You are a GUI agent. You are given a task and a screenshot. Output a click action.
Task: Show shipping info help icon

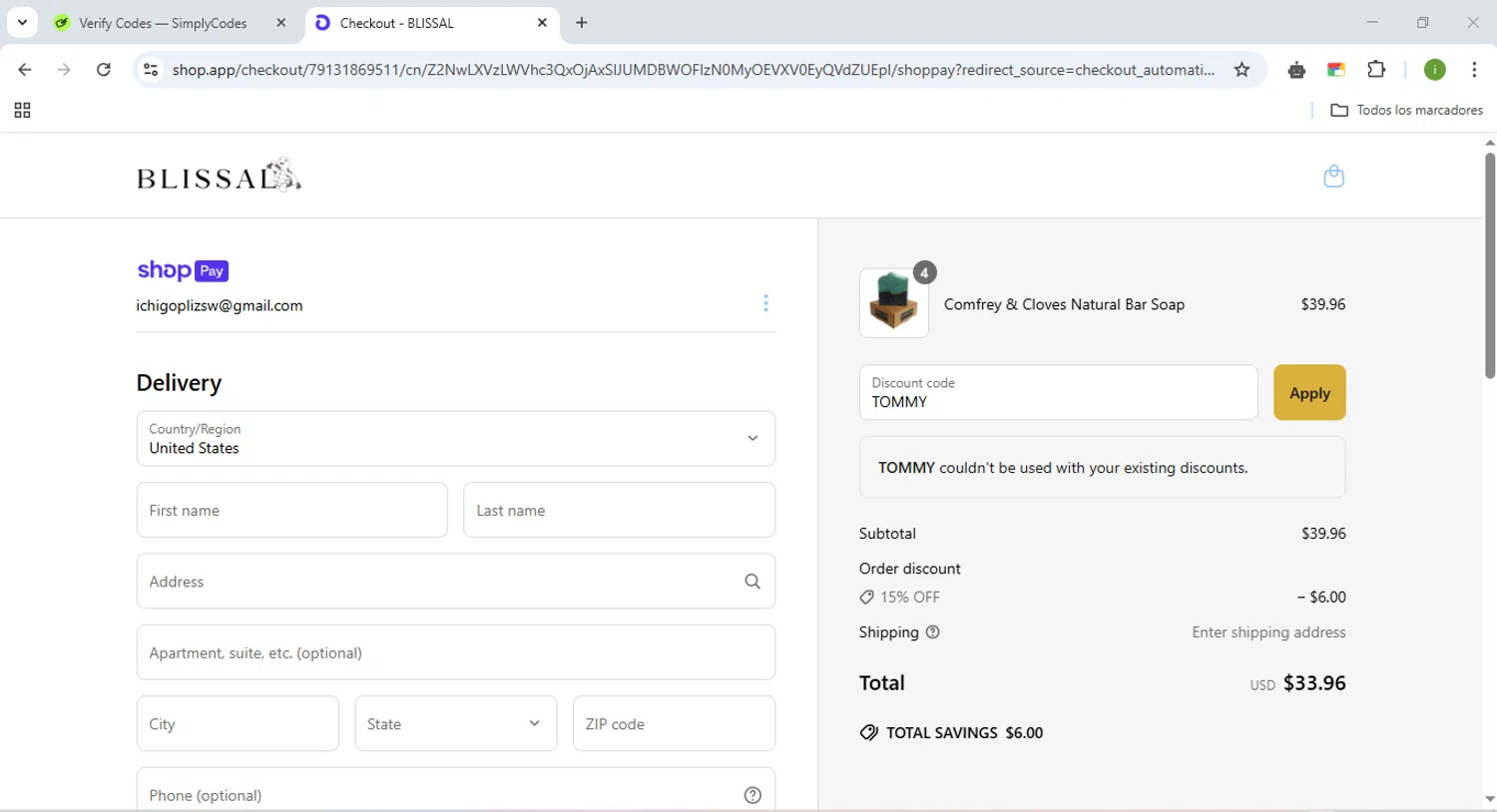[x=933, y=632]
